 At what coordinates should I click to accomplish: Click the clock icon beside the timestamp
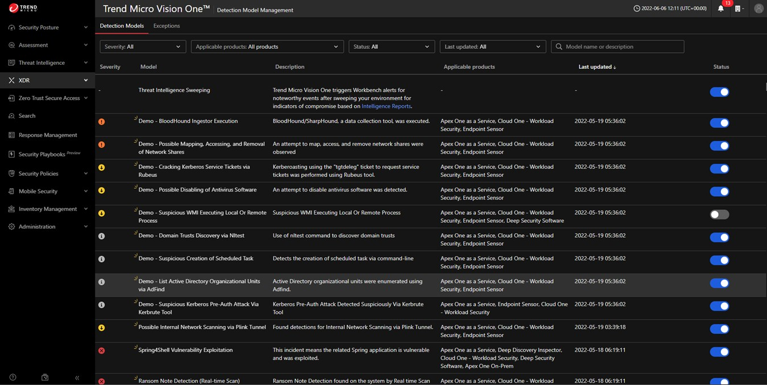point(636,8)
